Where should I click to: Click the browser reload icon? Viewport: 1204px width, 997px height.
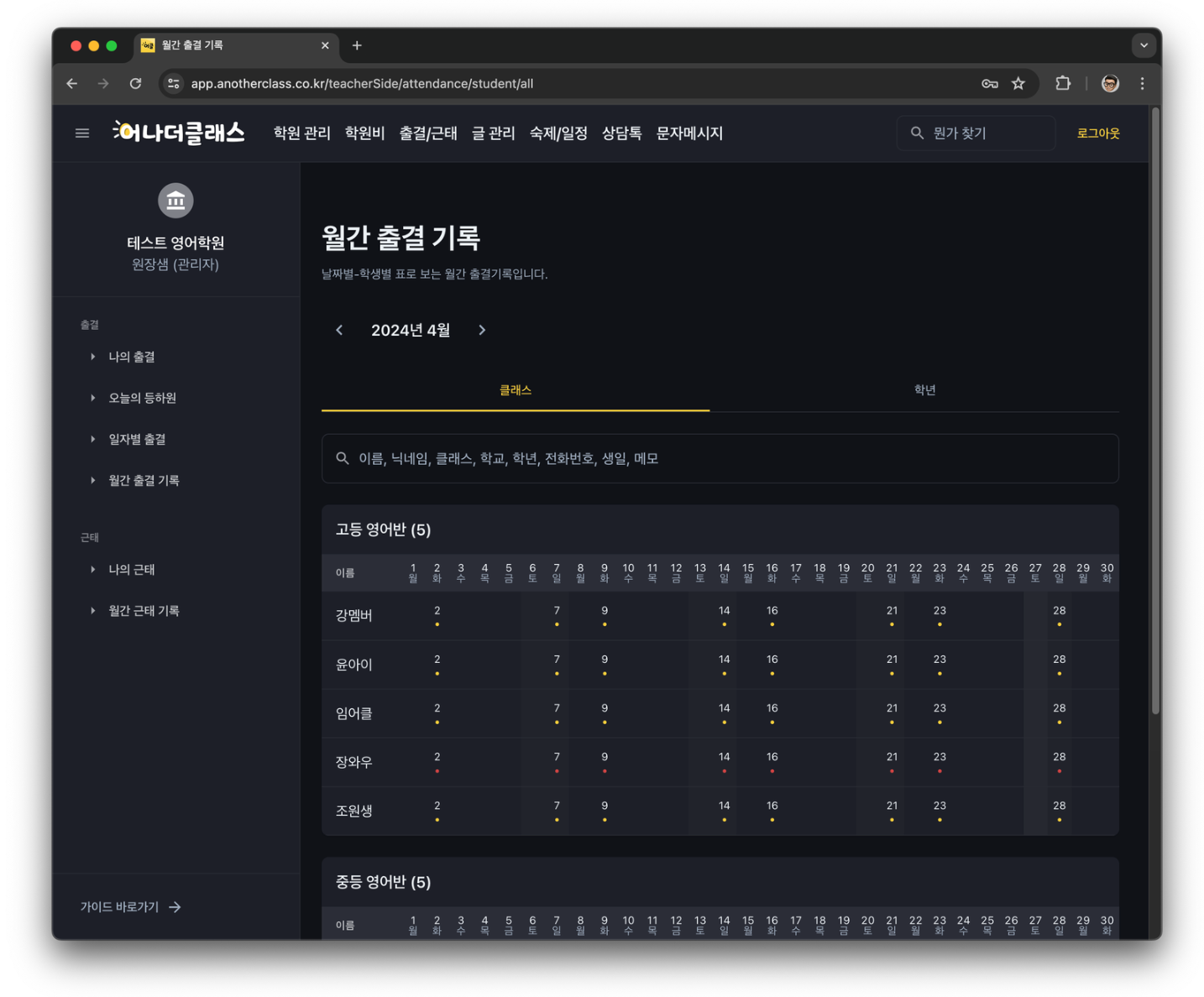pyautogui.click(x=135, y=83)
